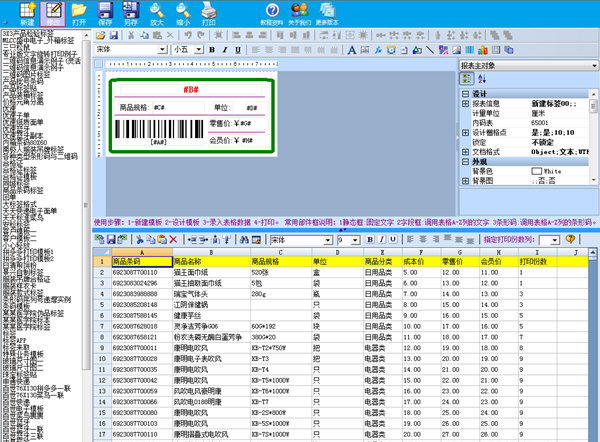Click the 打开 (Open) folder icon
This screenshot has height=442, width=600.
click(x=78, y=12)
